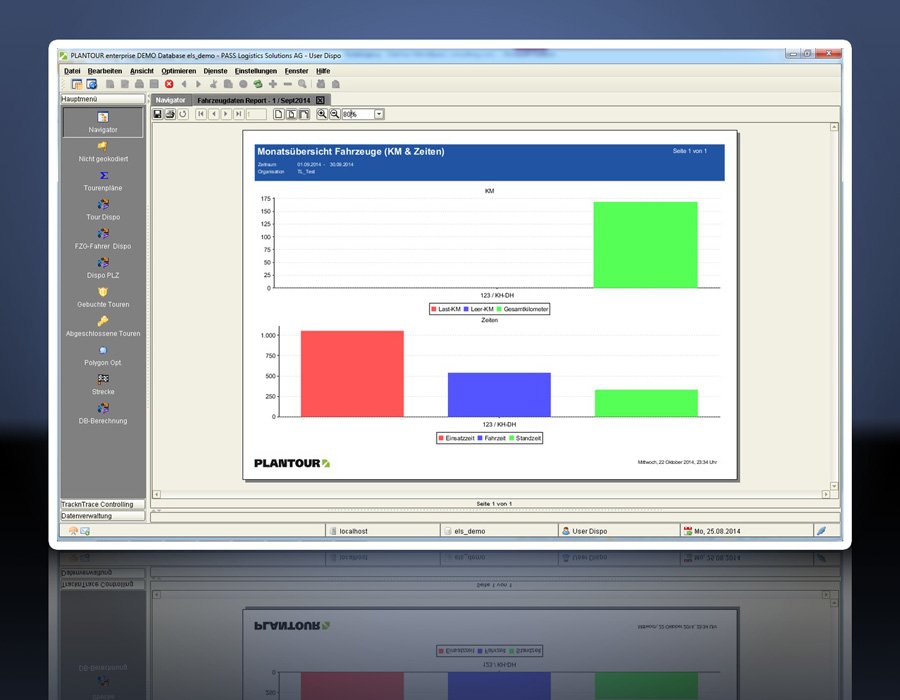900x700 pixels.
Task: Open the Ansicht menu
Action: tap(142, 71)
